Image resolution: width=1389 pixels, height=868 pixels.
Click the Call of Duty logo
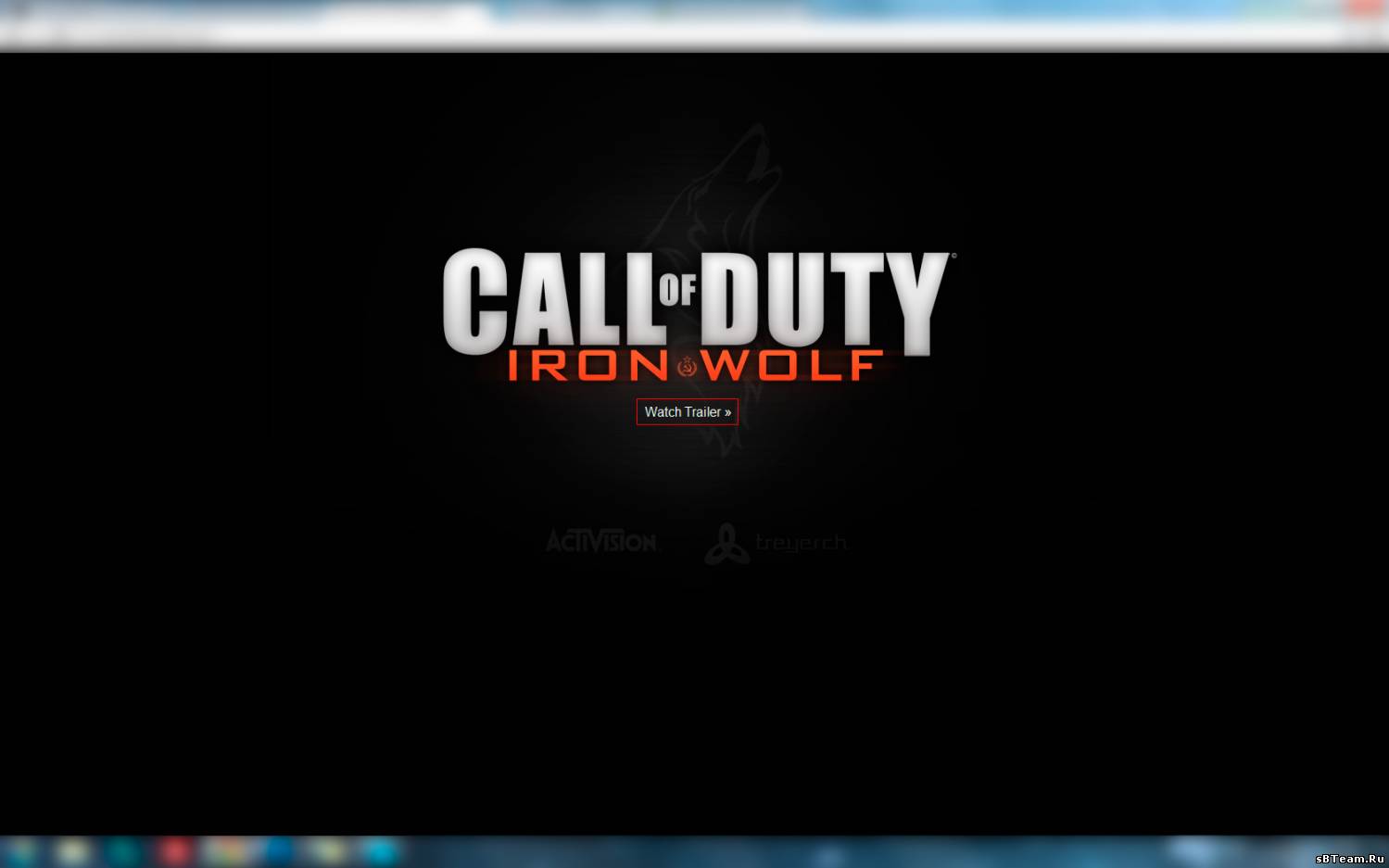pos(698,302)
